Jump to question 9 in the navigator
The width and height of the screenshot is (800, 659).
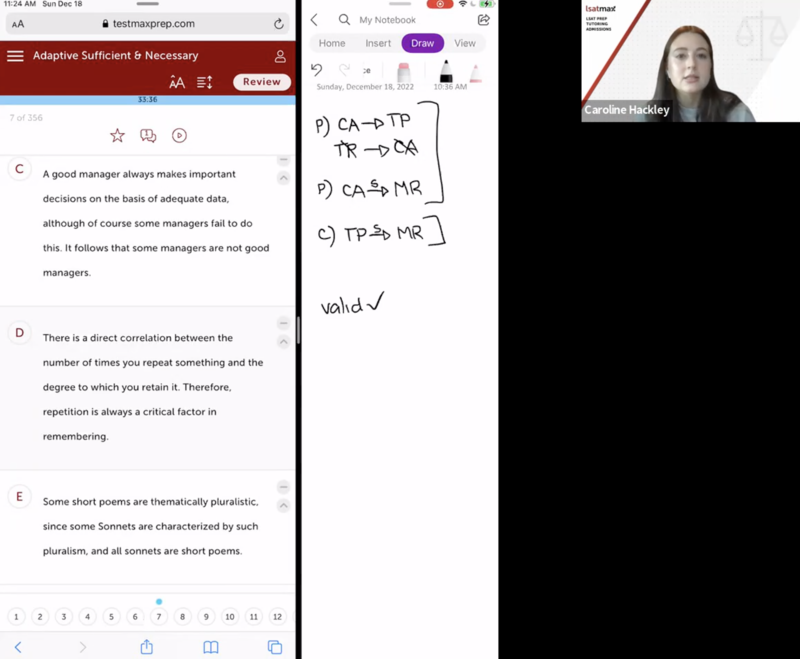[206, 617]
